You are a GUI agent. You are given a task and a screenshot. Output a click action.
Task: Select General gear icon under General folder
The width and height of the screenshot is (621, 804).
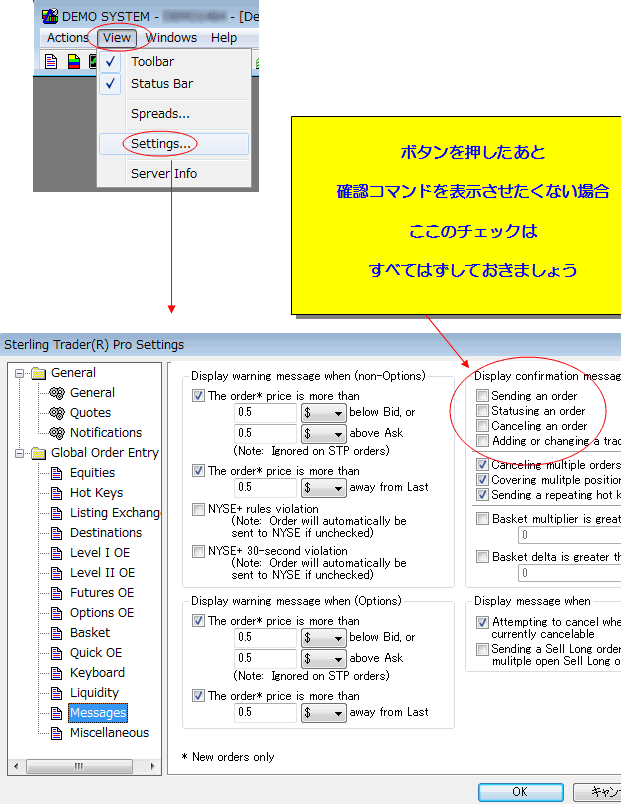57,393
